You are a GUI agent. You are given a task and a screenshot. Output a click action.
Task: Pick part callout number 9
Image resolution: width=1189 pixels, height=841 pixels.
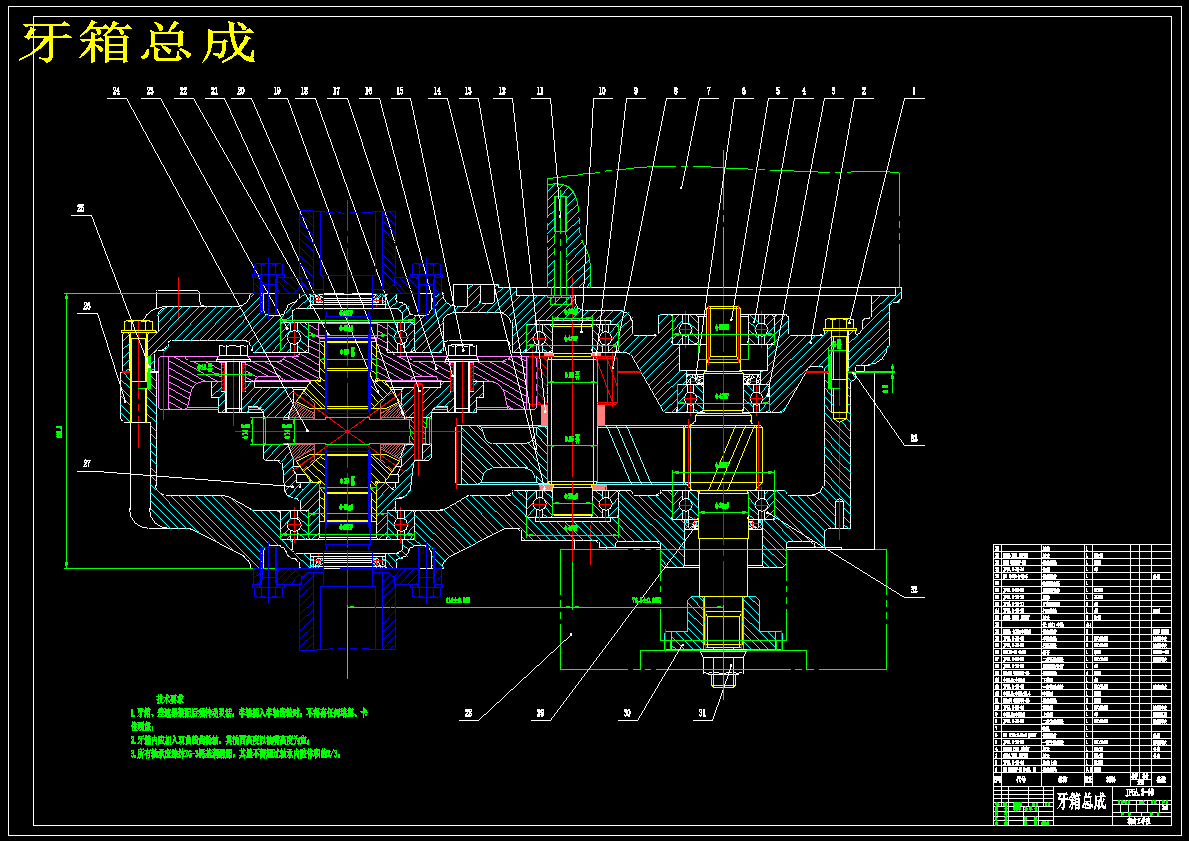coord(635,91)
